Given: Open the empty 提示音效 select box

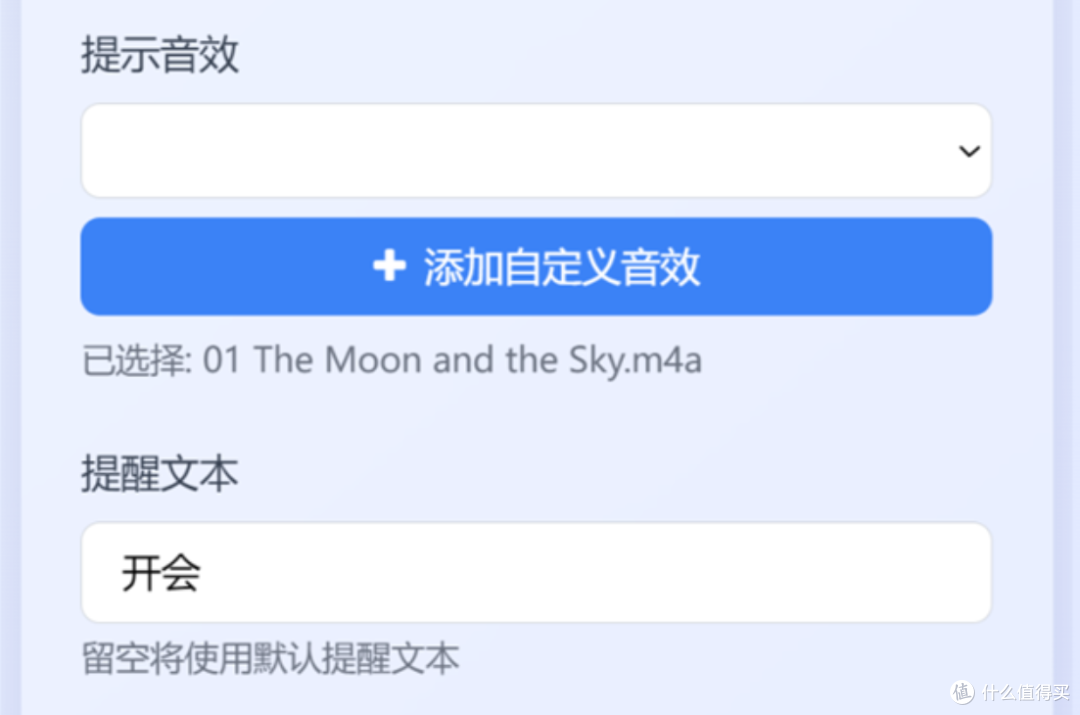Looking at the screenshot, I should 536,151.
